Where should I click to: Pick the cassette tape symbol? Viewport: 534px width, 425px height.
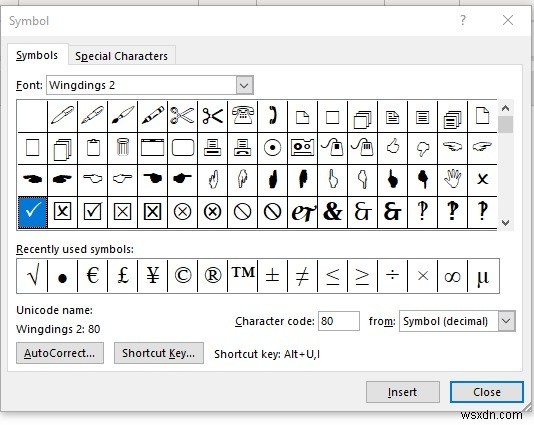(302, 148)
